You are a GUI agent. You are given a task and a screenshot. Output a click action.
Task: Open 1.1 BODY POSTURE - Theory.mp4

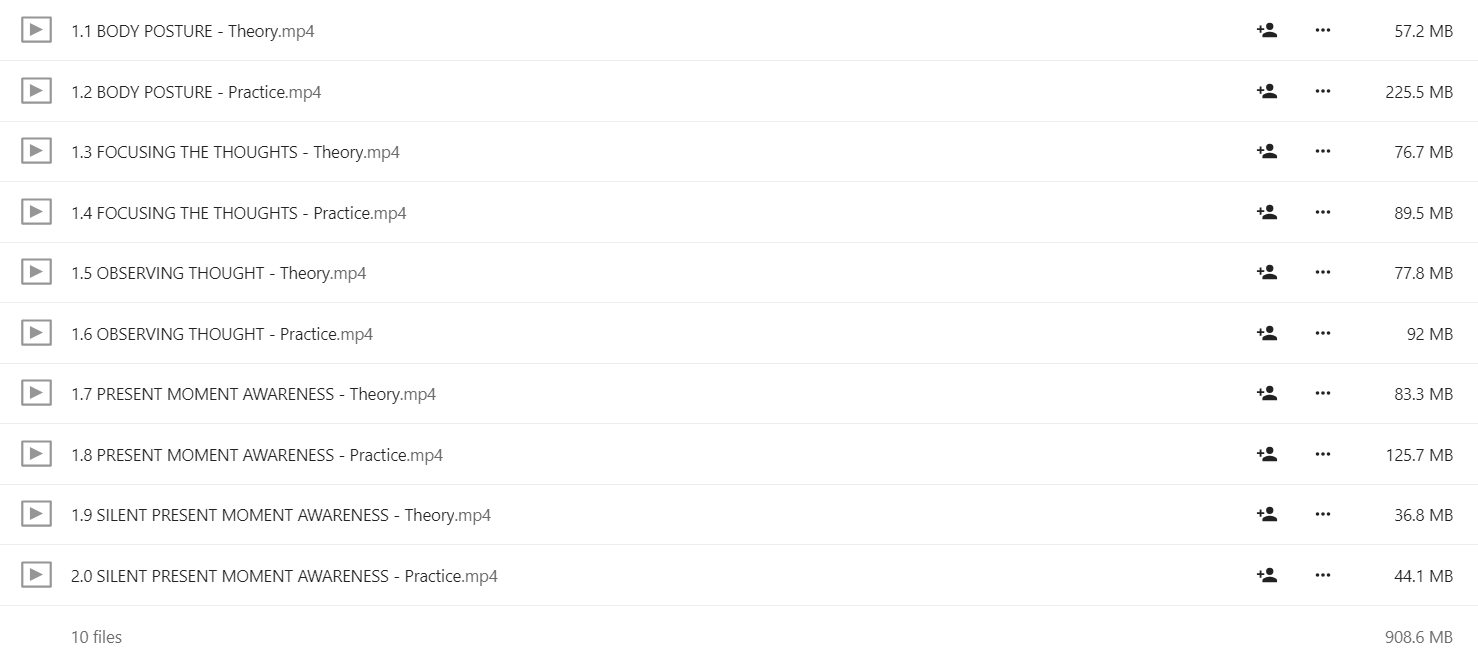(193, 31)
